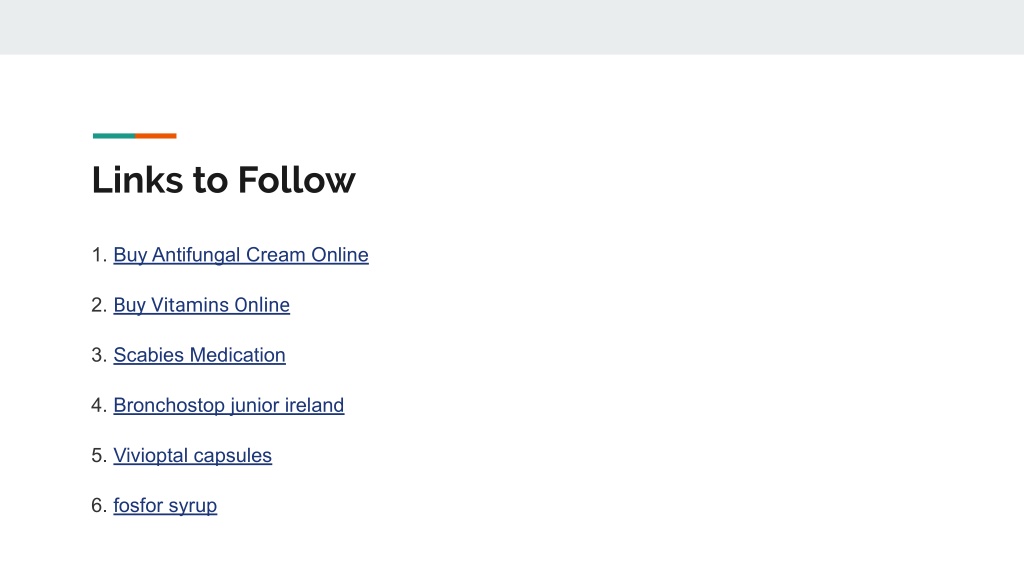
Task: Click list number 2 before Vitamins link
Action: [x=99, y=305]
